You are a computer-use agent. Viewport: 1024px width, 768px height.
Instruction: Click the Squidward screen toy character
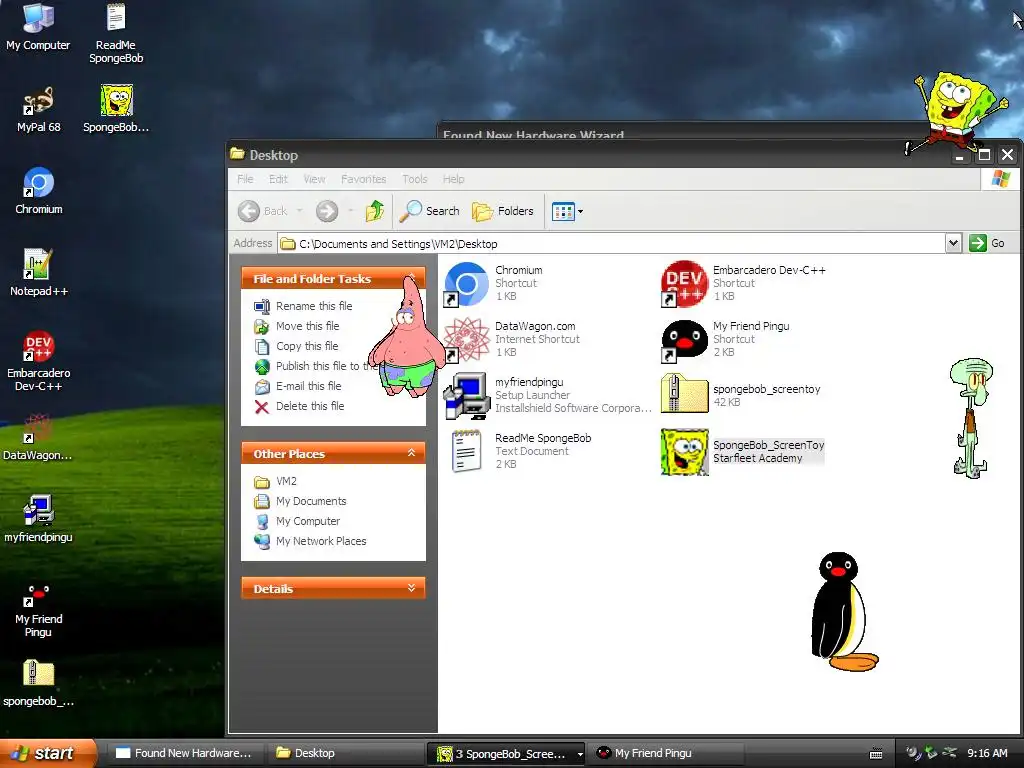point(971,418)
